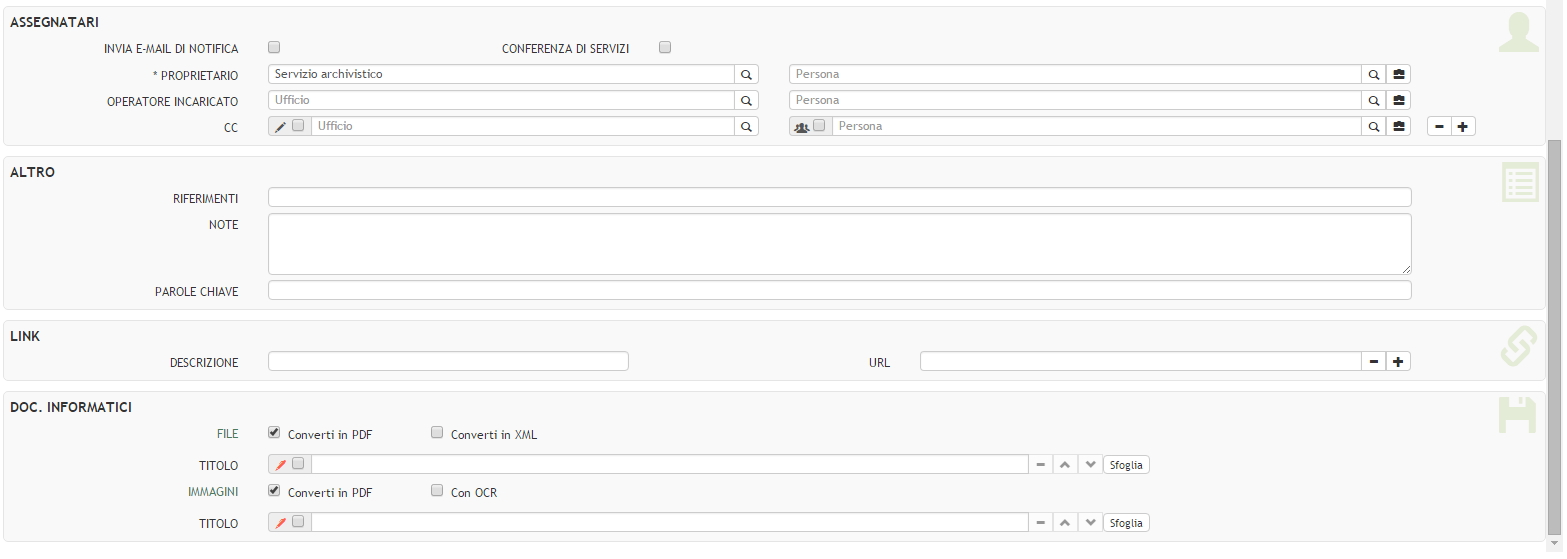Click Sfoglia button for Immagini row

(1126, 523)
